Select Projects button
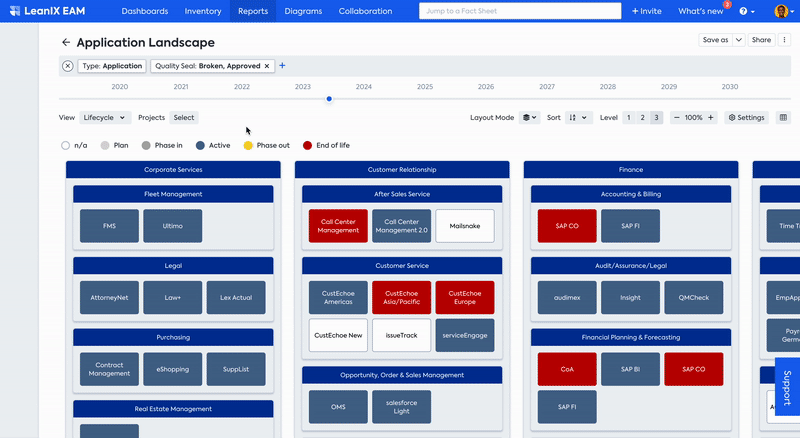 point(184,117)
